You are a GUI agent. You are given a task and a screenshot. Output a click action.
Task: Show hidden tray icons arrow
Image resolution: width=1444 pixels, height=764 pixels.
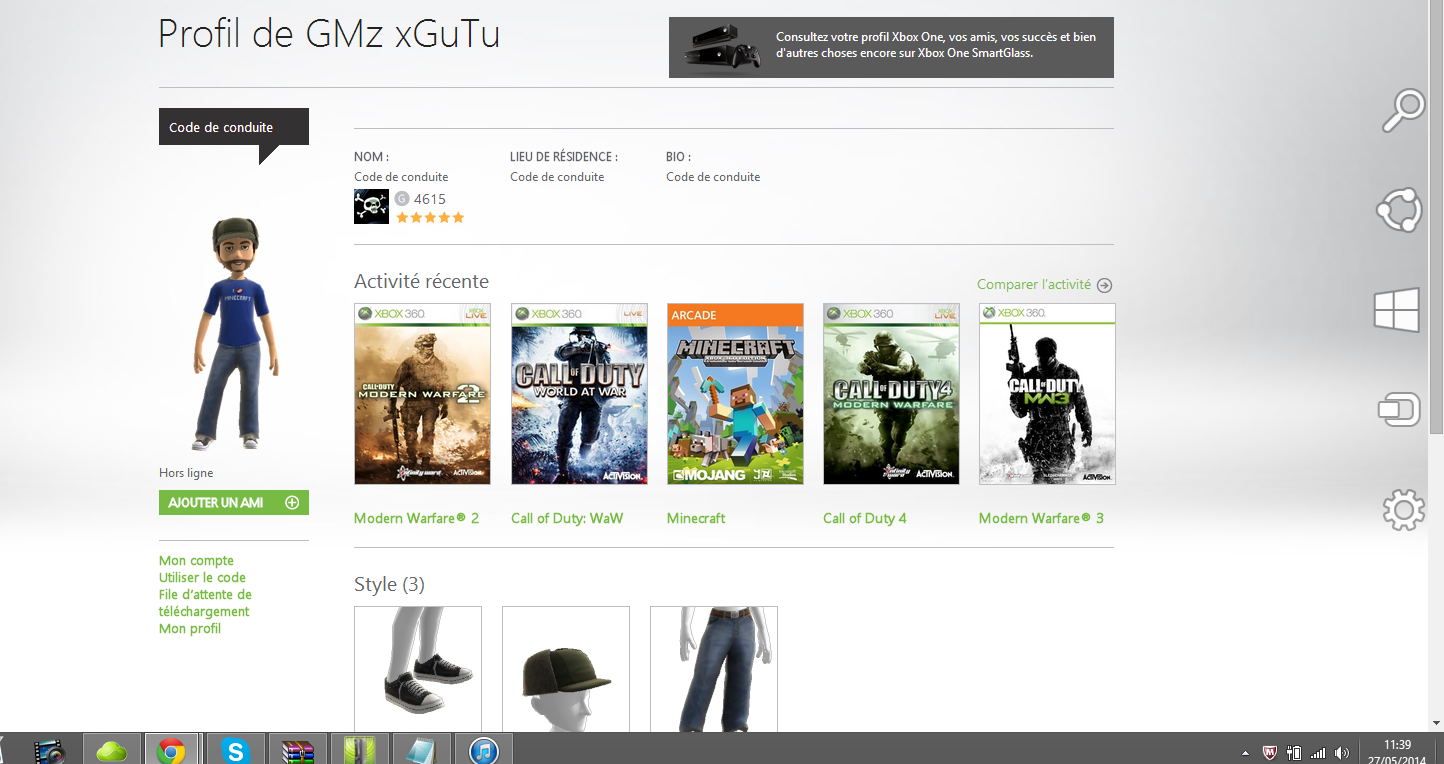point(1245,752)
